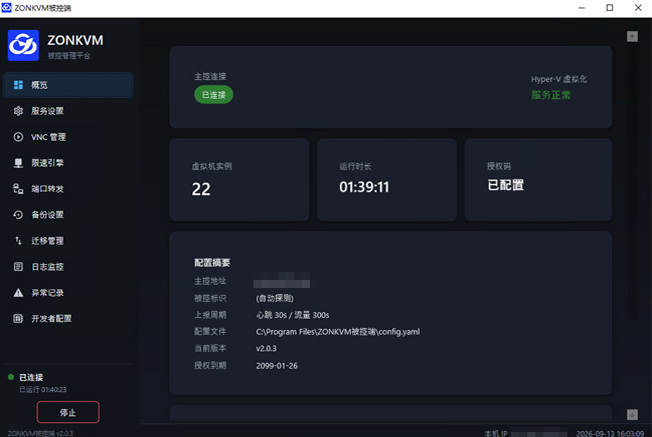The height and width of the screenshot is (437, 652).
Task: Open the 概览 overview page
Action: pos(68,85)
